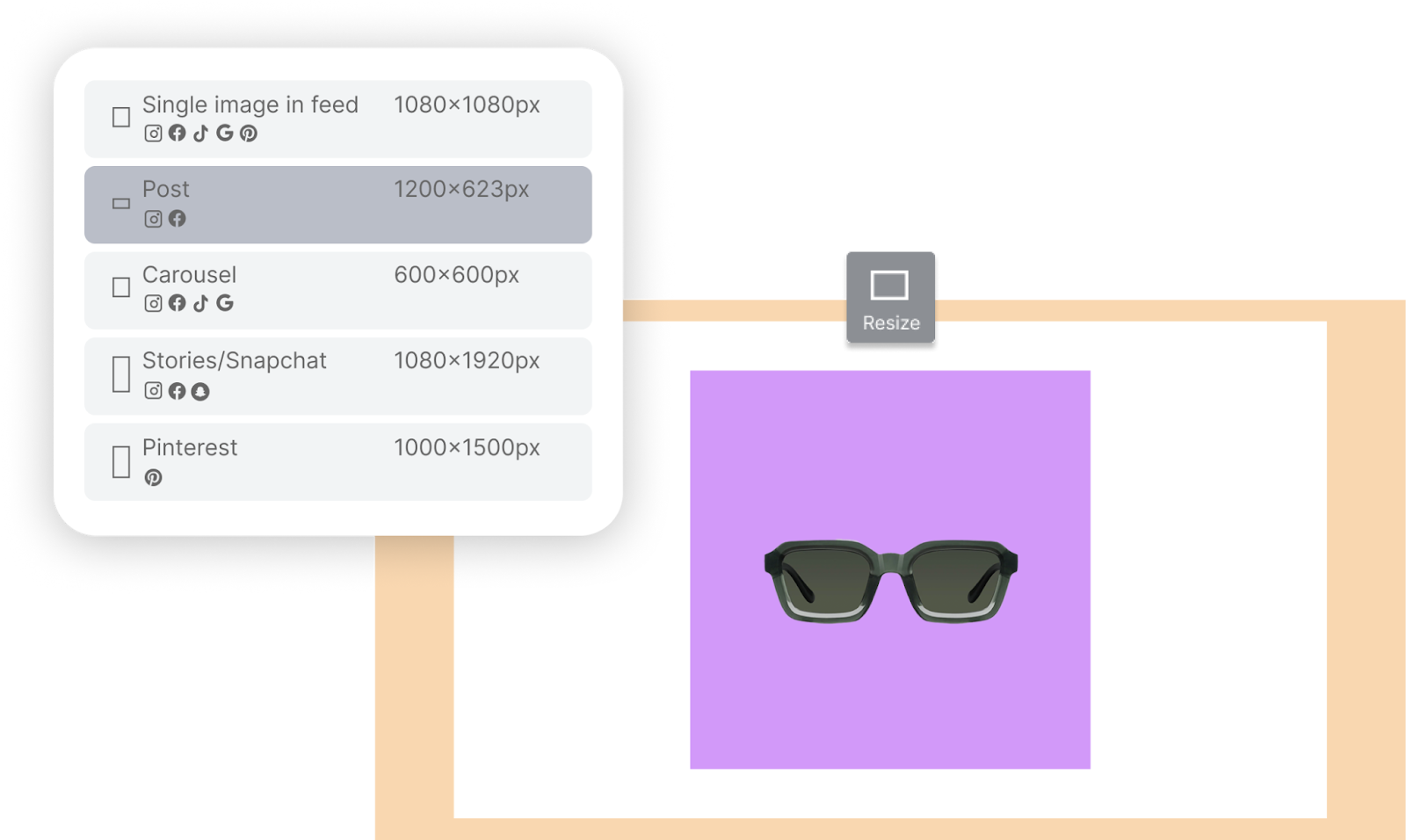Click Pinterest icon under Single image in feed

[x=249, y=133]
